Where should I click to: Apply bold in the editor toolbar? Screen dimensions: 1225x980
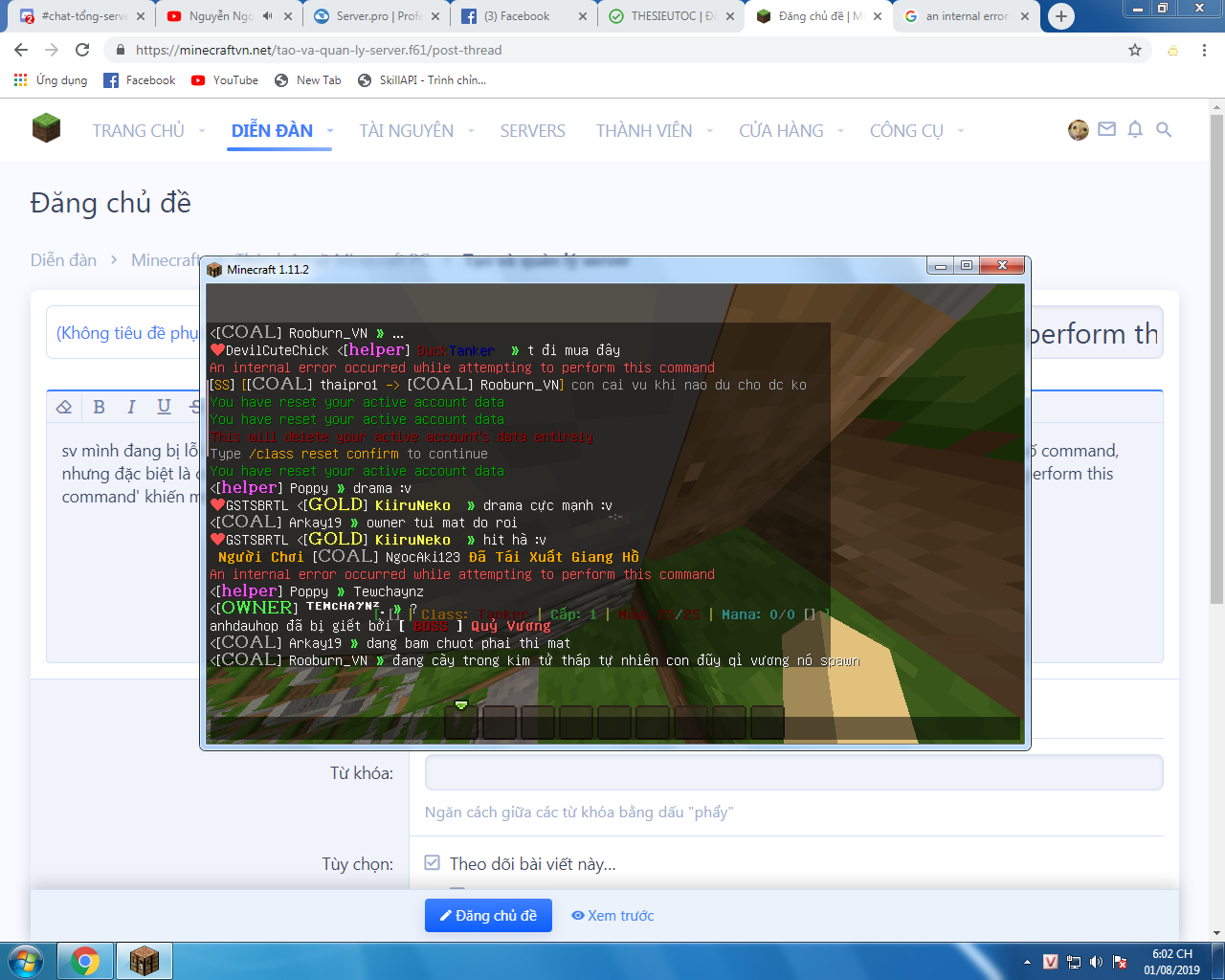(99, 407)
